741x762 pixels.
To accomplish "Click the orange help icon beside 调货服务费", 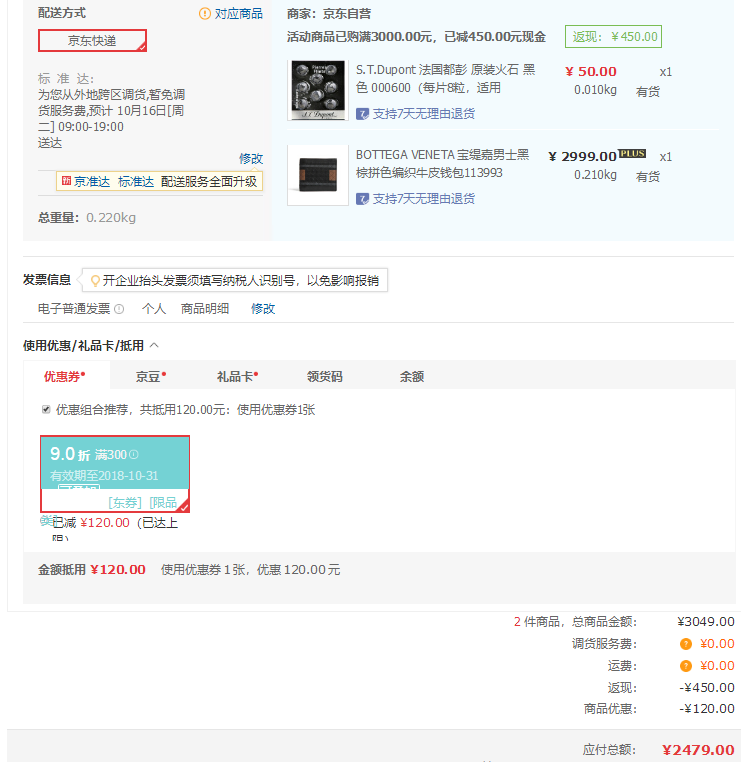I will [x=686, y=644].
